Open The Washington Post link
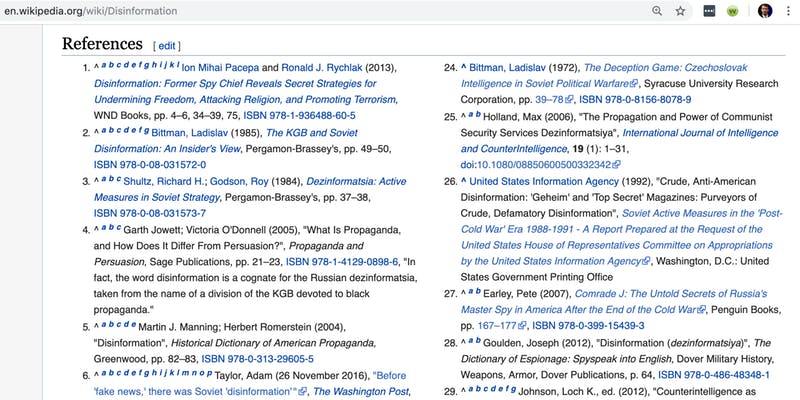The height and width of the screenshot is (400, 800). click(x=361, y=392)
